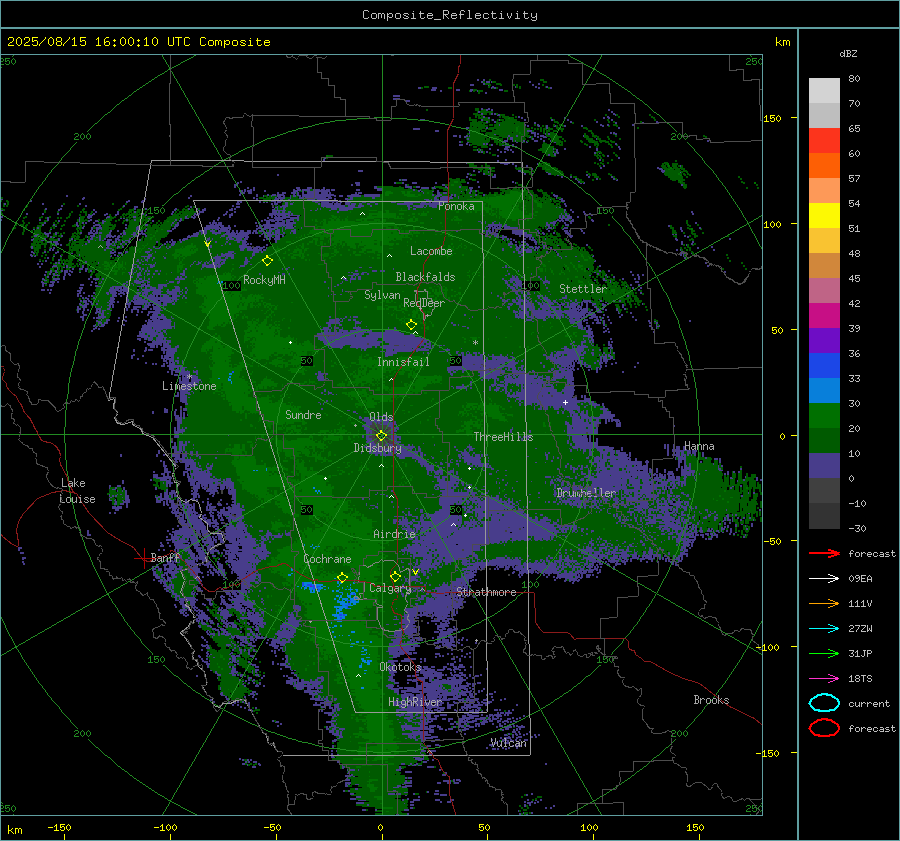The height and width of the screenshot is (841, 900).
Task: Click the Lacombe label
Action: click(x=431, y=251)
